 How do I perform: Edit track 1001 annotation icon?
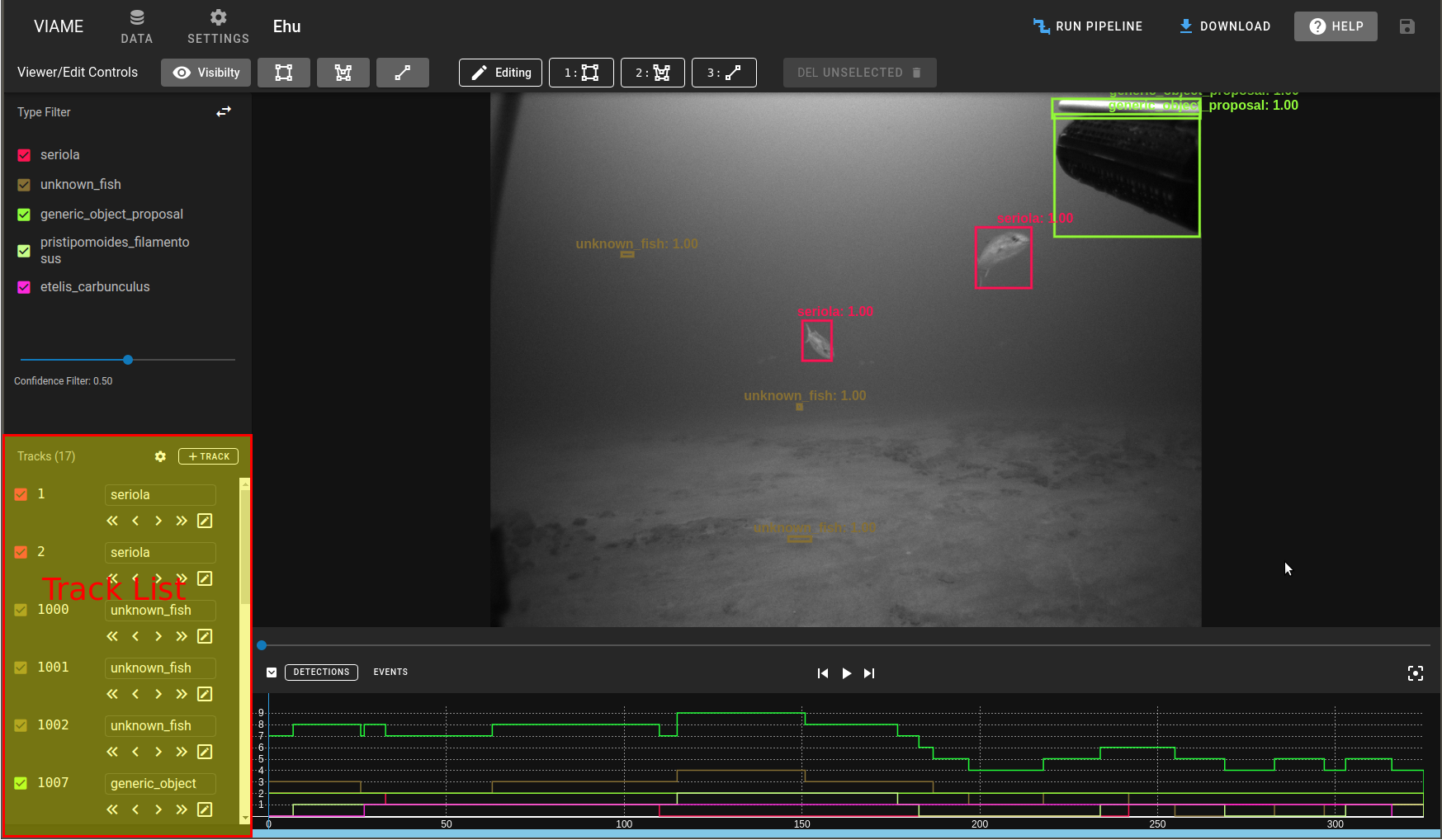tap(205, 694)
